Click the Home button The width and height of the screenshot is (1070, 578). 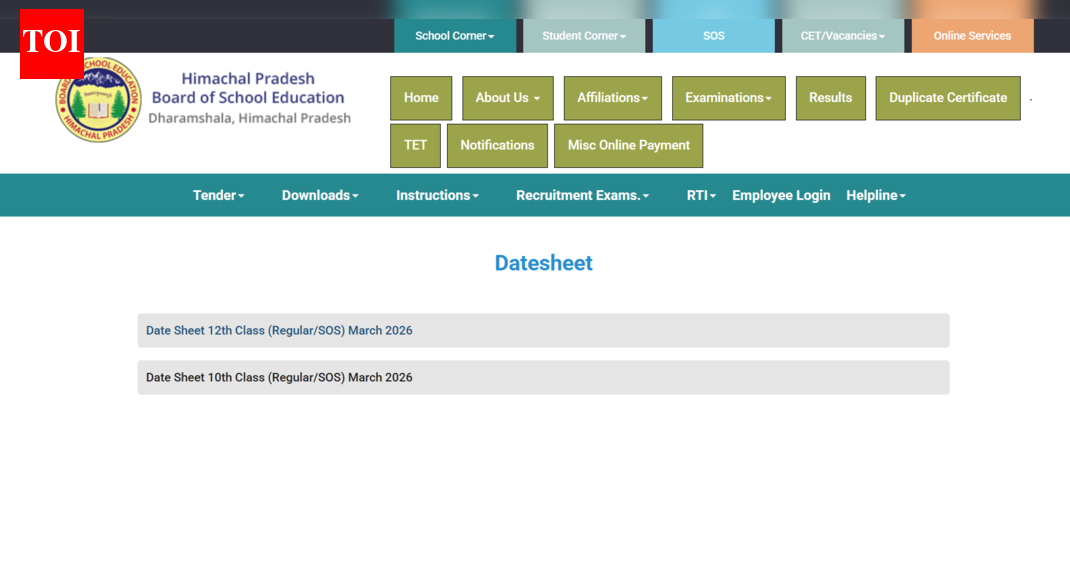click(x=420, y=98)
